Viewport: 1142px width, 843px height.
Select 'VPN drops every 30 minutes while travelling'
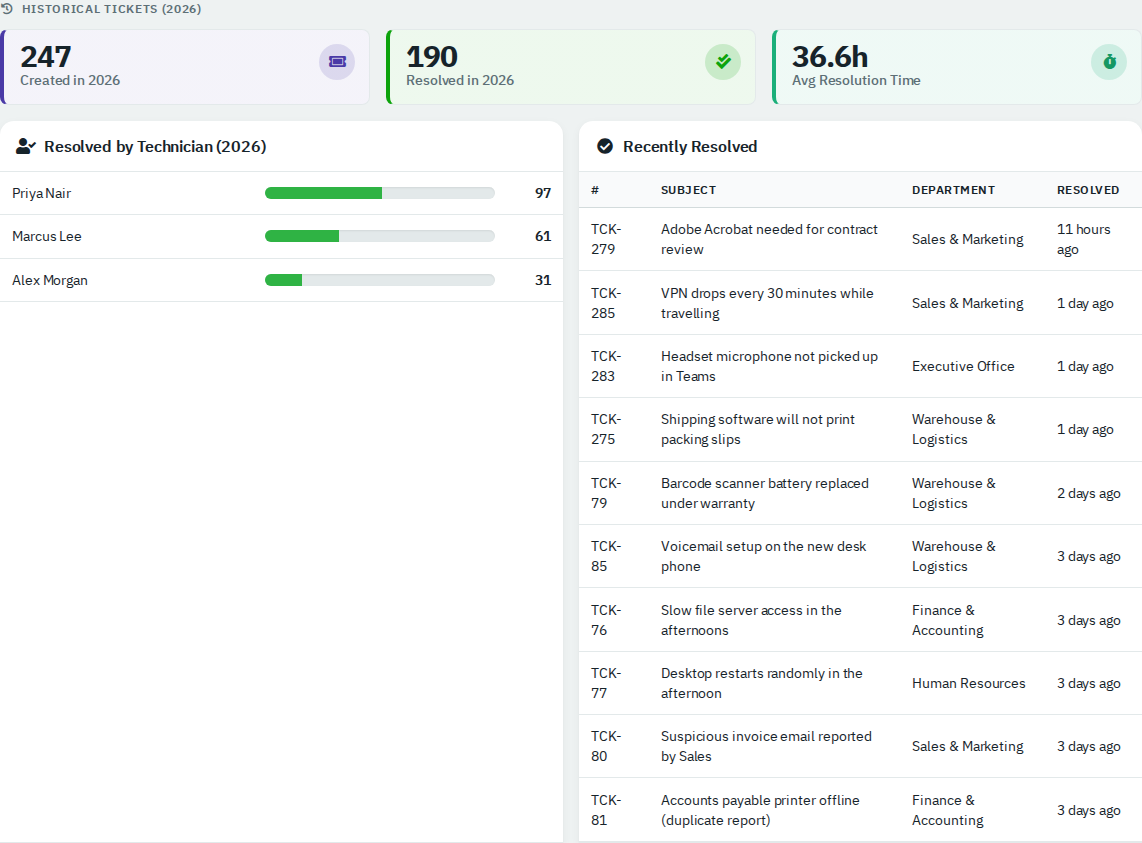click(x=767, y=303)
